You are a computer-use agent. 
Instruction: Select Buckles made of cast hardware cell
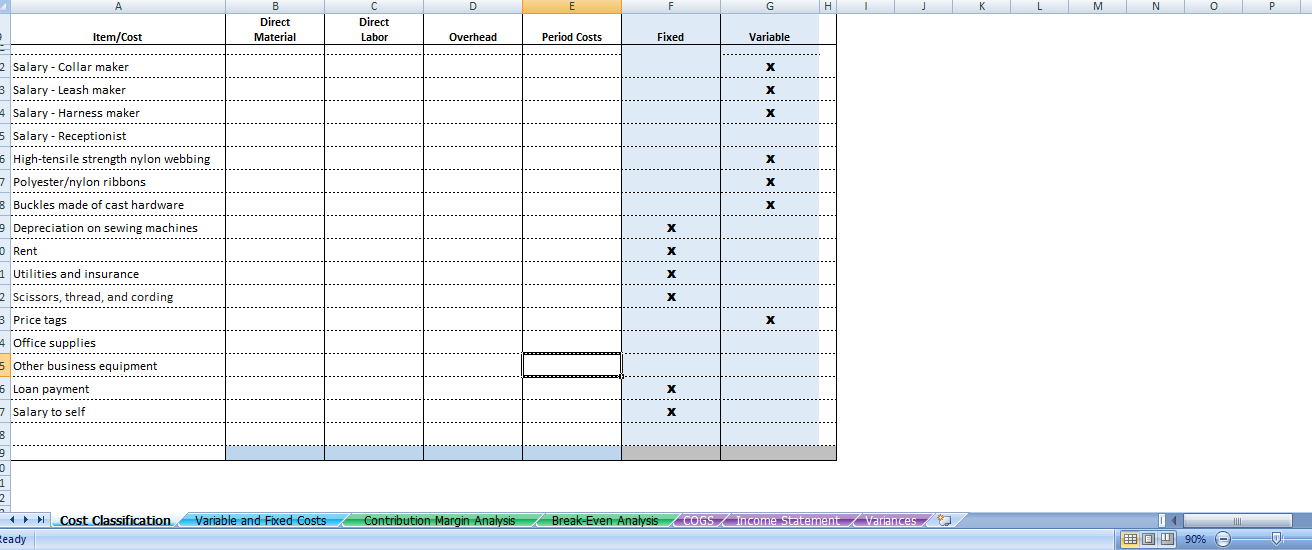pyautogui.click(x=118, y=205)
